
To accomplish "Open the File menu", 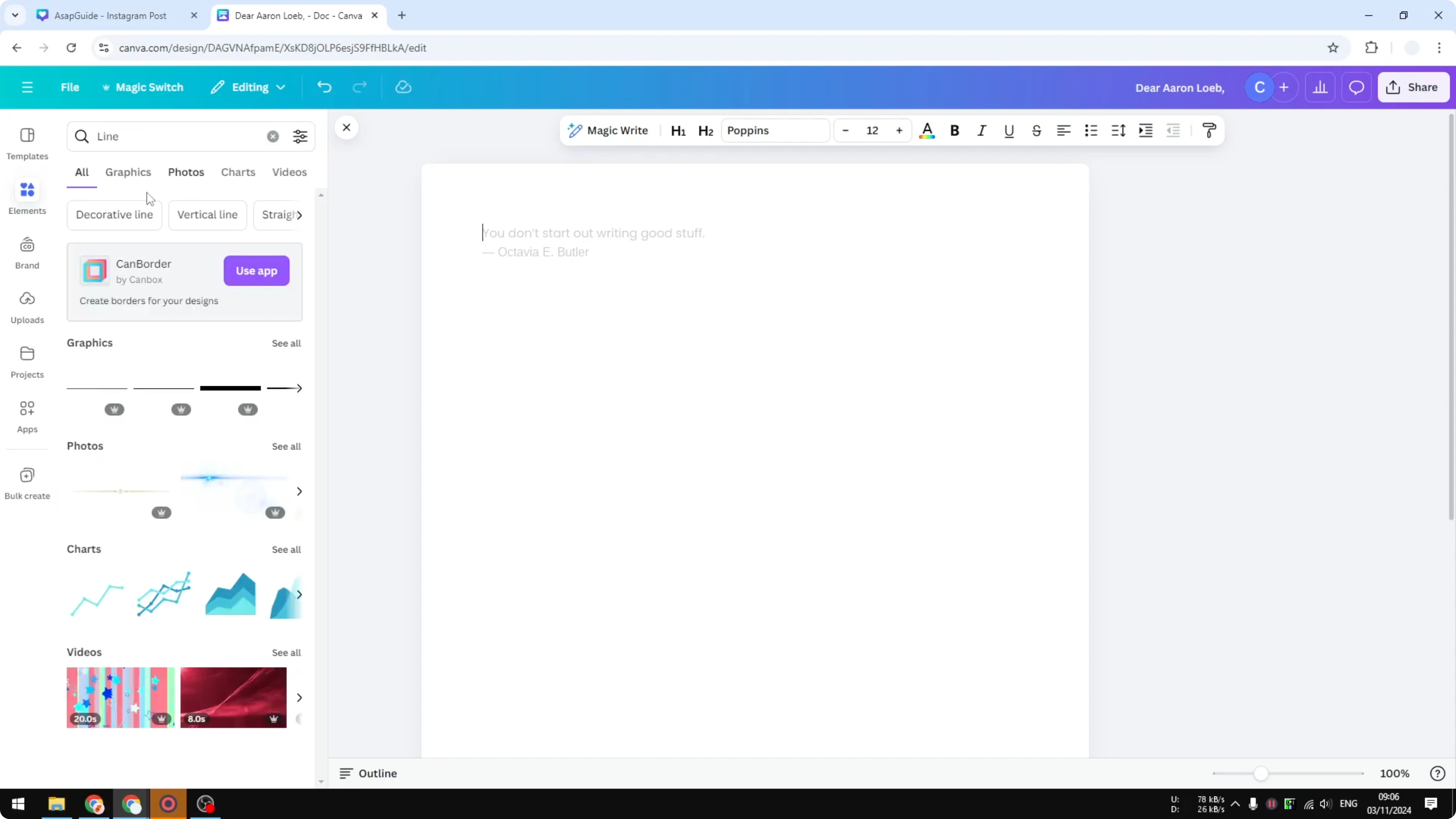I will coord(70,87).
